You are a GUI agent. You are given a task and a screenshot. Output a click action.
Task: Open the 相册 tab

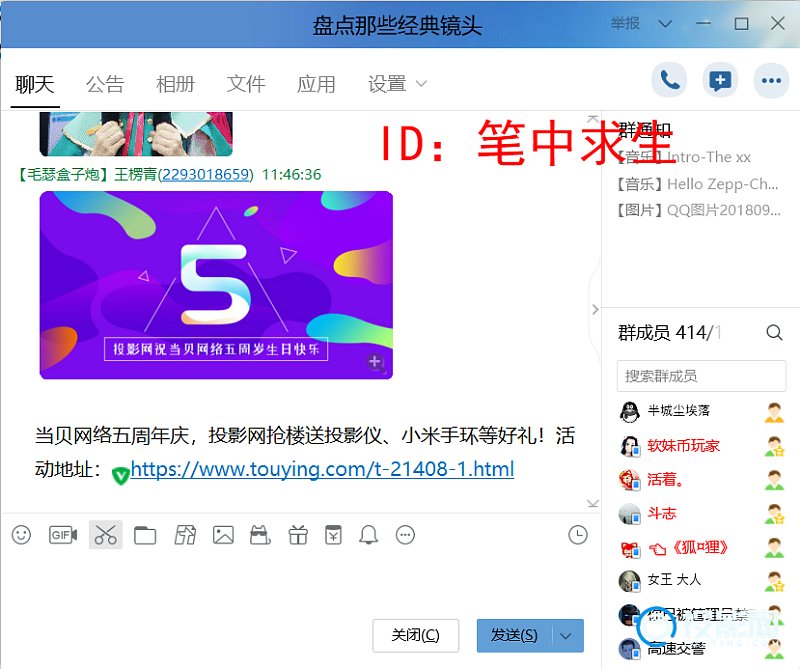point(175,84)
